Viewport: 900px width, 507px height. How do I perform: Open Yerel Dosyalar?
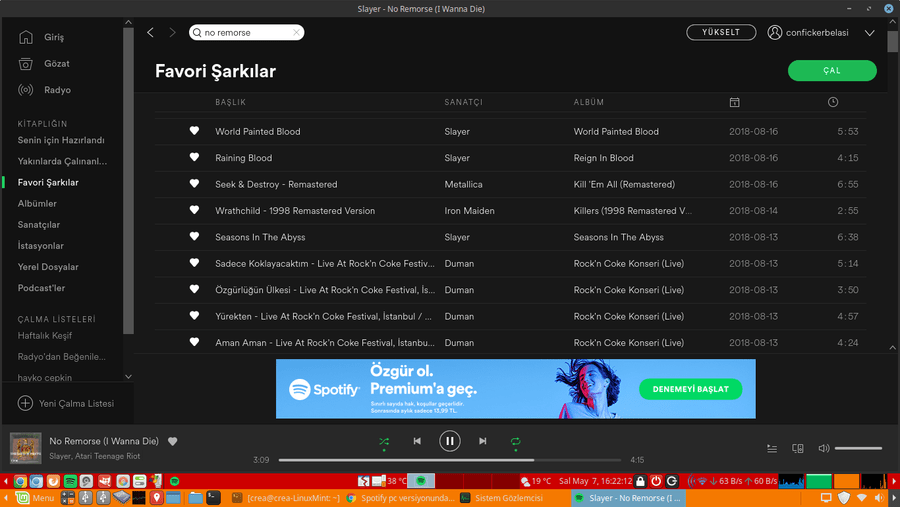48,267
